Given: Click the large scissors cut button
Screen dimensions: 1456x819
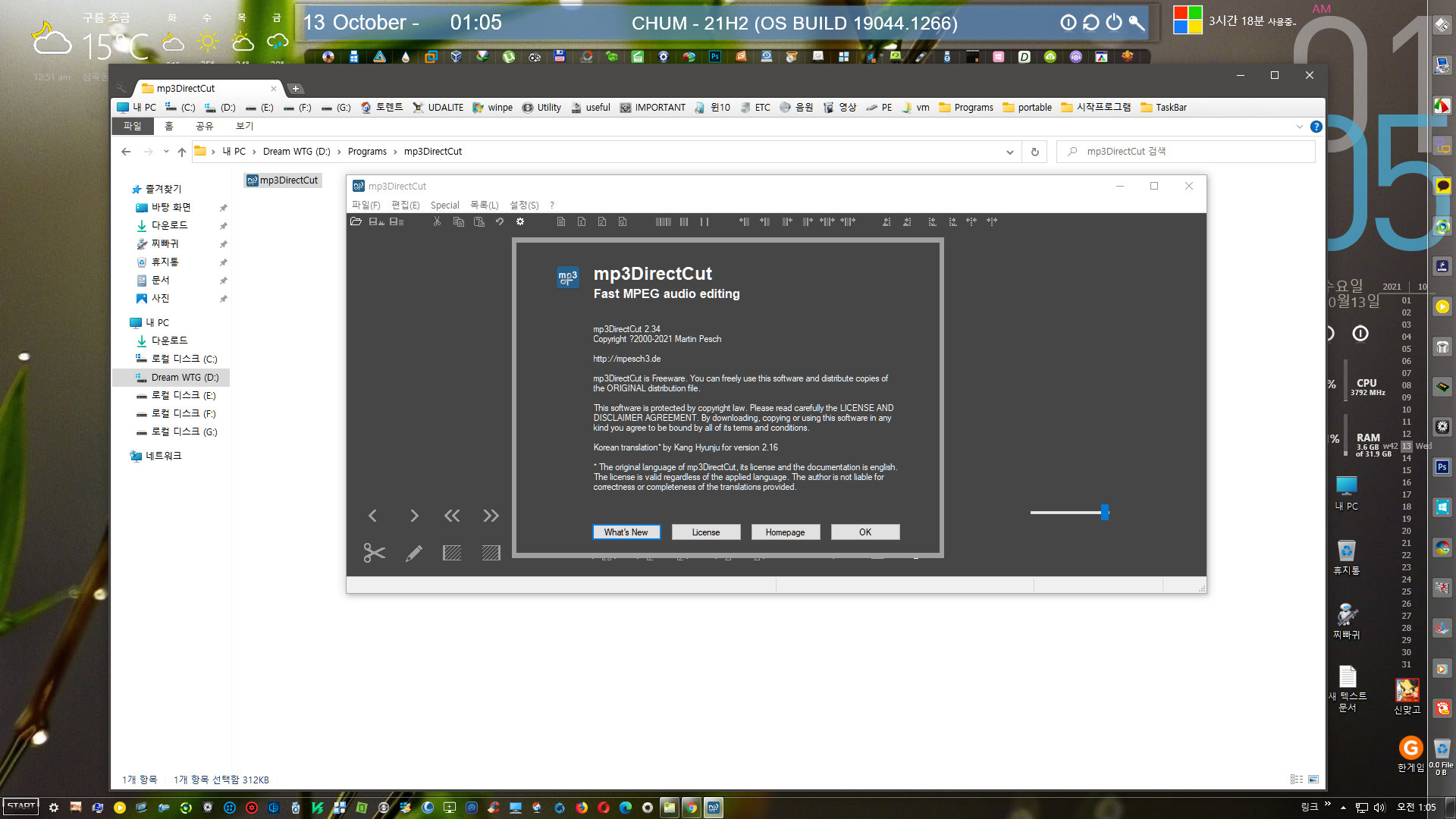Looking at the screenshot, I should [x=374, y=553].
